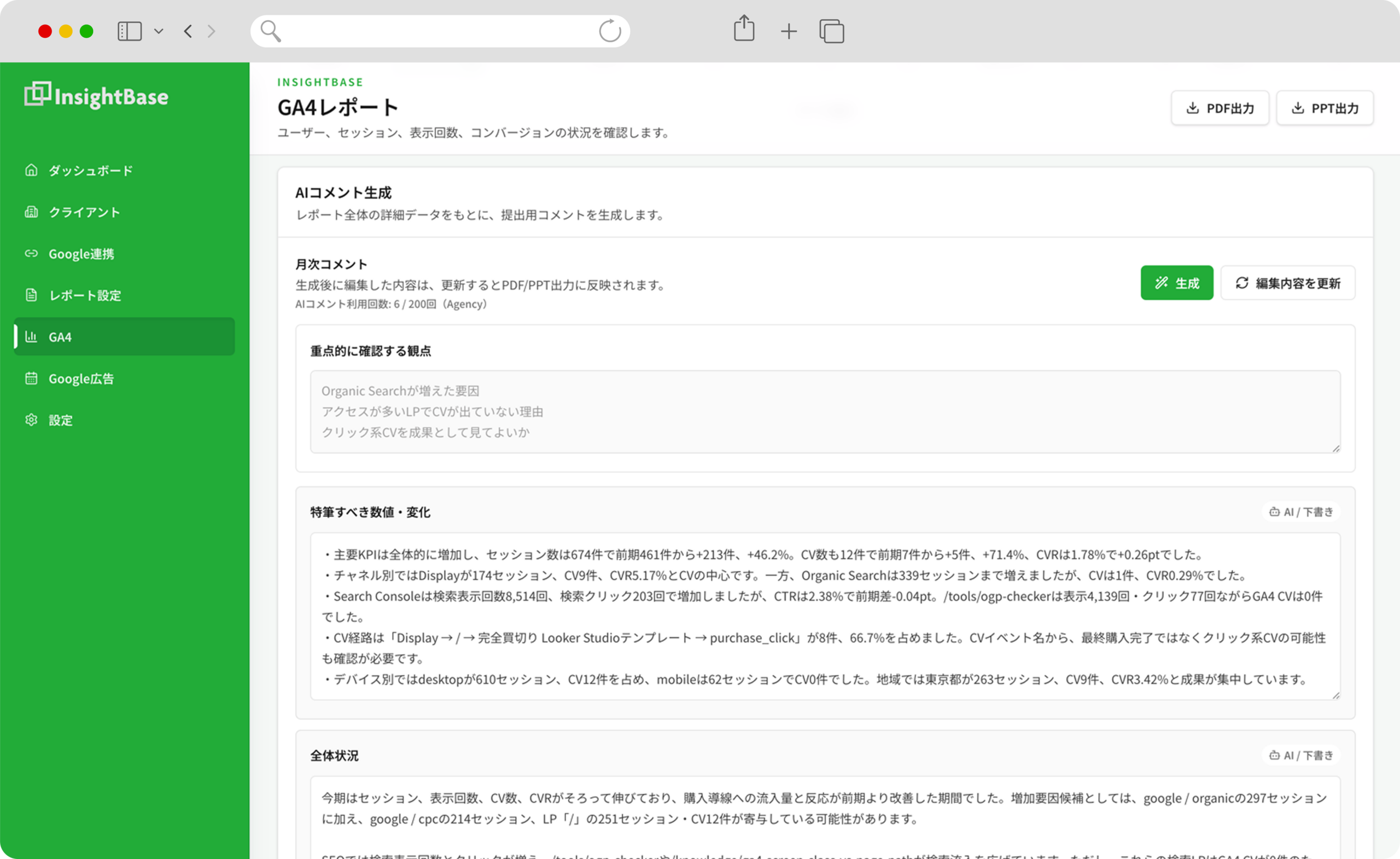This screenshot has width=1400, height=859.
Task: Reload the page with the refresh icon
Action: click(x=610, y=31)
